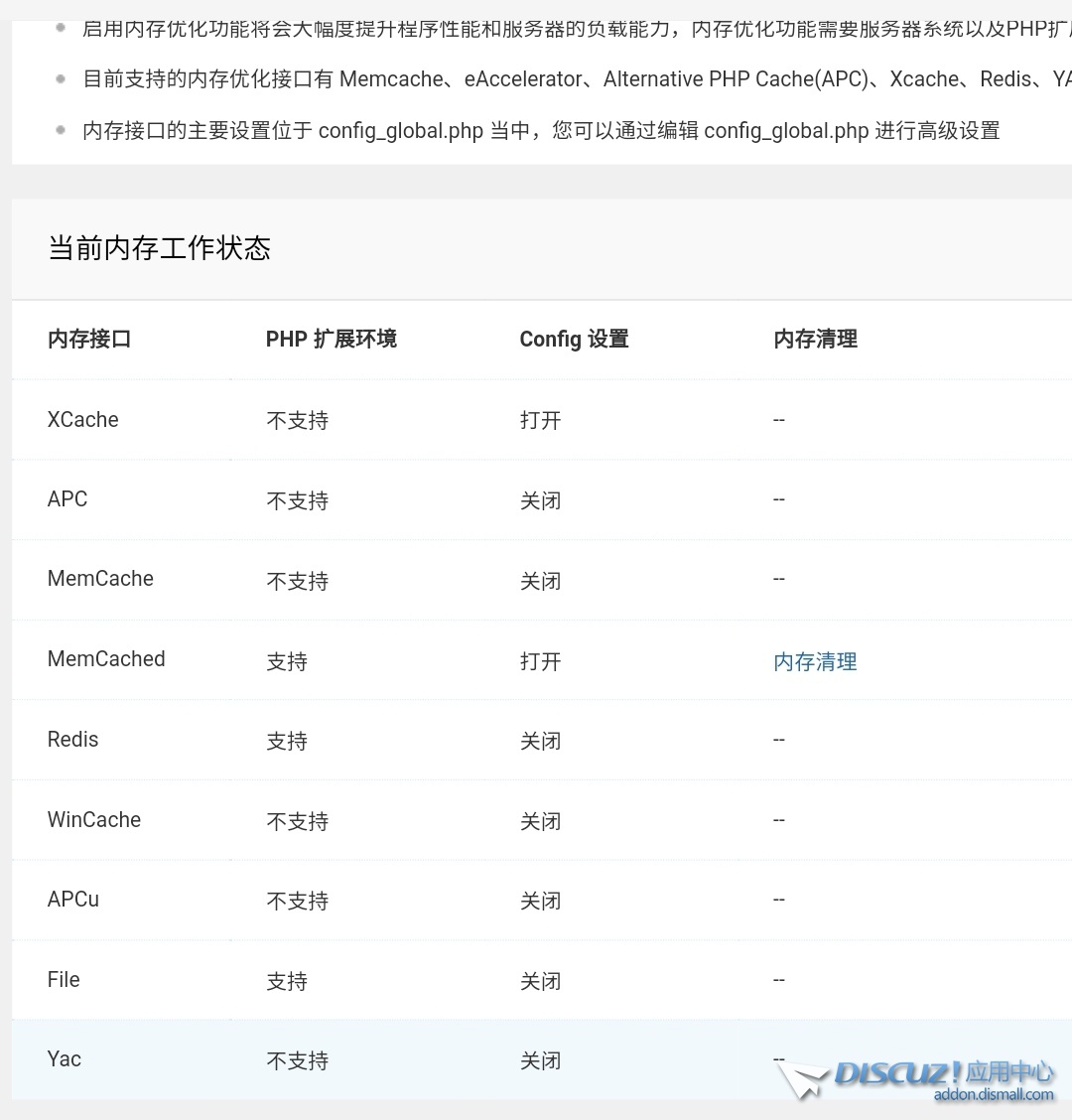Click the 当前内存工作状态 section heading
This screenshot has height=1120, width=1072.
coord(159,248)
